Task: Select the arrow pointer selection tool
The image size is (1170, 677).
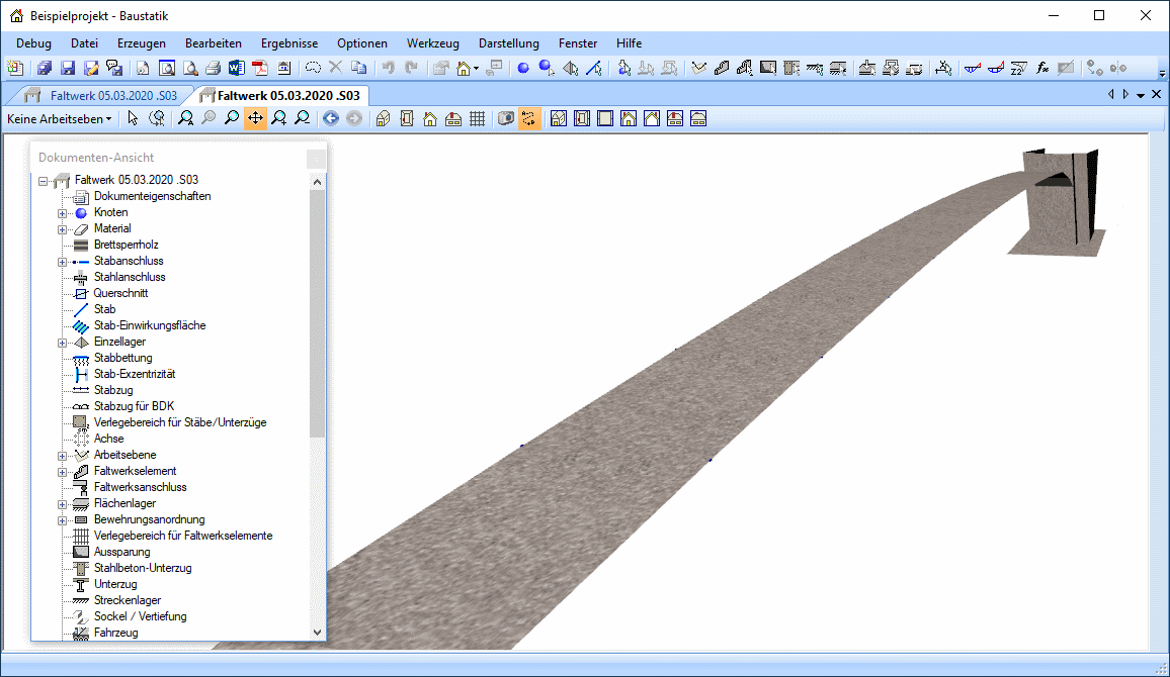Action: pyautogui.click(x=133, y=119)
